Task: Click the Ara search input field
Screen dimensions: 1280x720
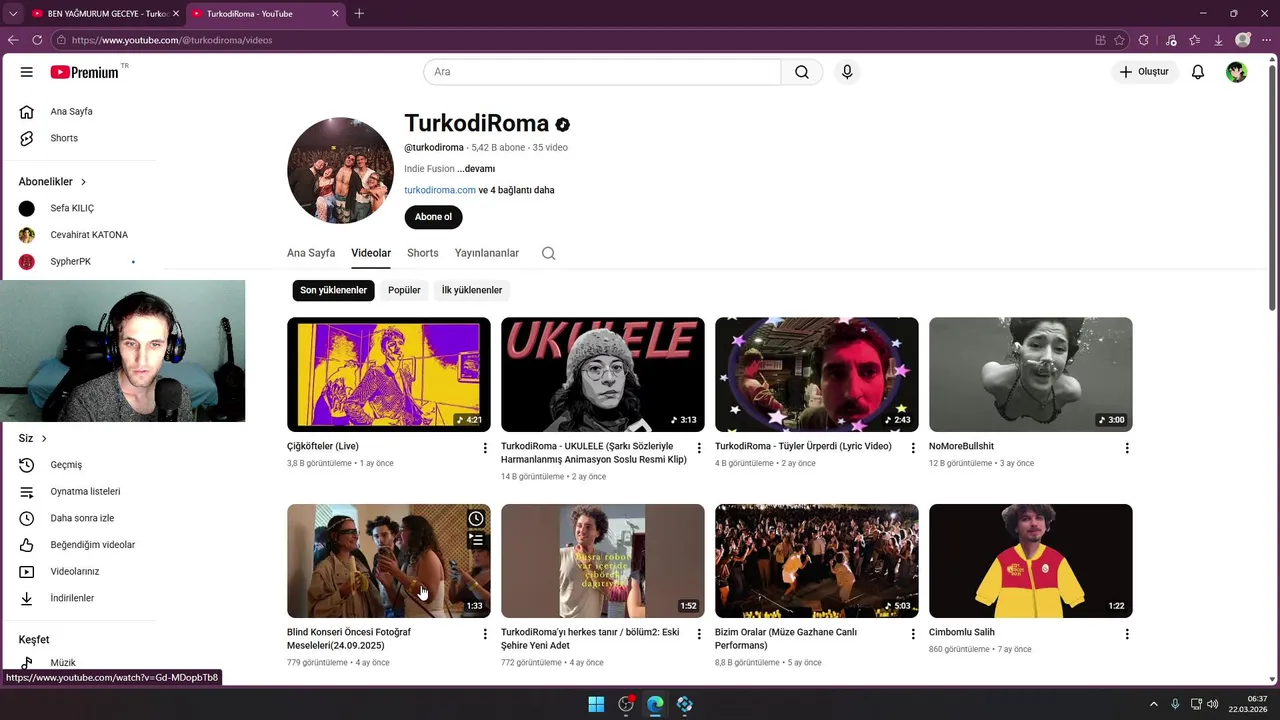Action: point(602,72)
